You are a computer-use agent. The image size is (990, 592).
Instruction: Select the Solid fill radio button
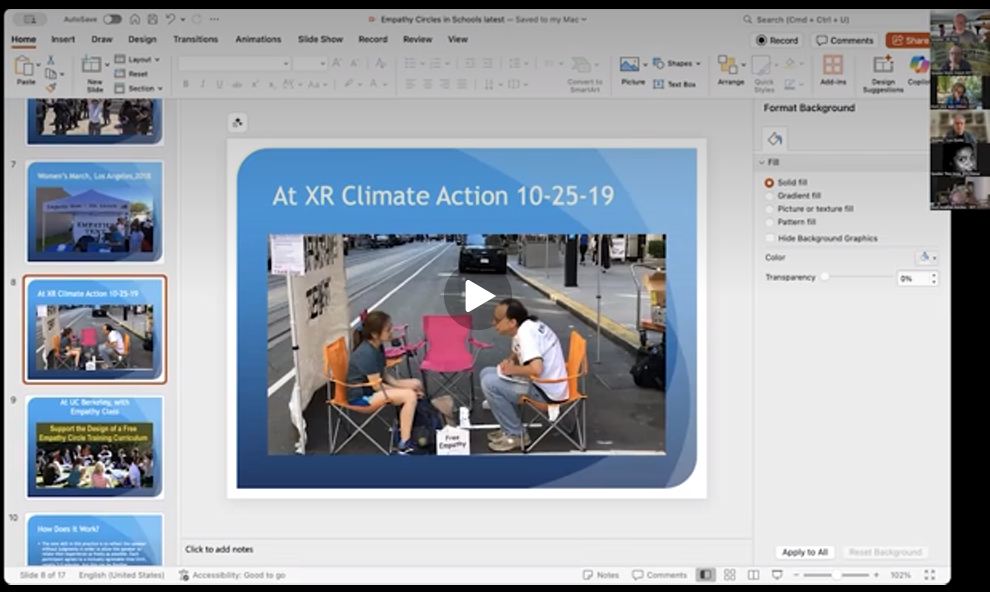point(769,183)
